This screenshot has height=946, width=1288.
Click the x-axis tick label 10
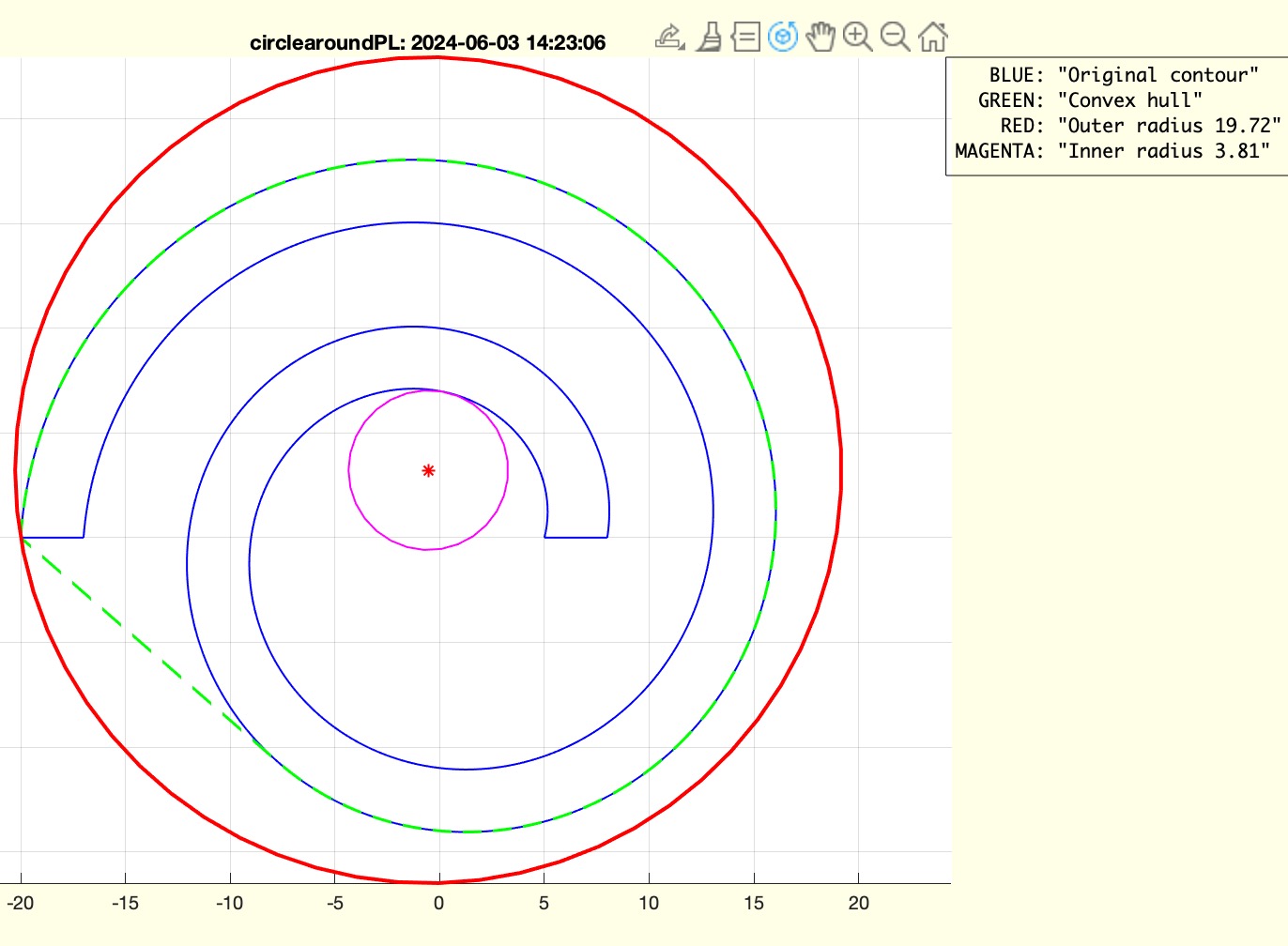649,903
